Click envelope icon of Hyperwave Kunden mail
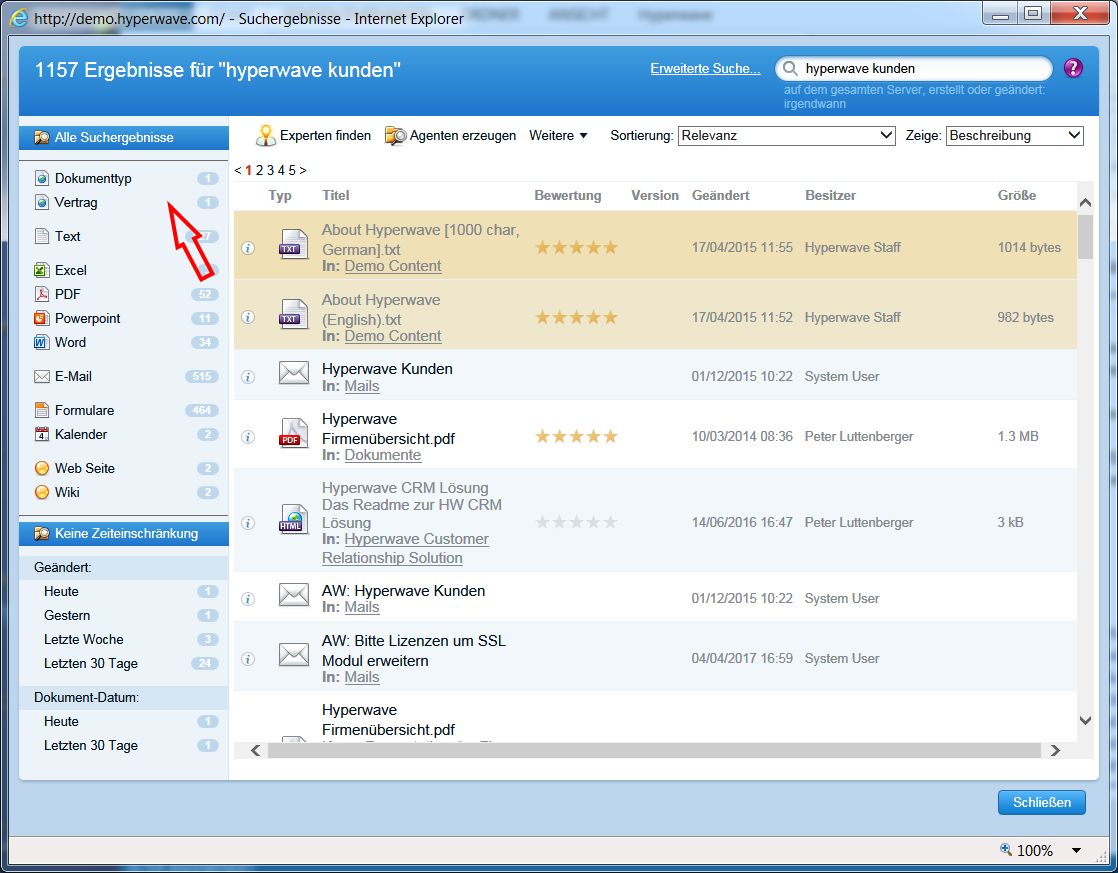The height and width of the screenshot is (873, 1118). click(294, 373)
